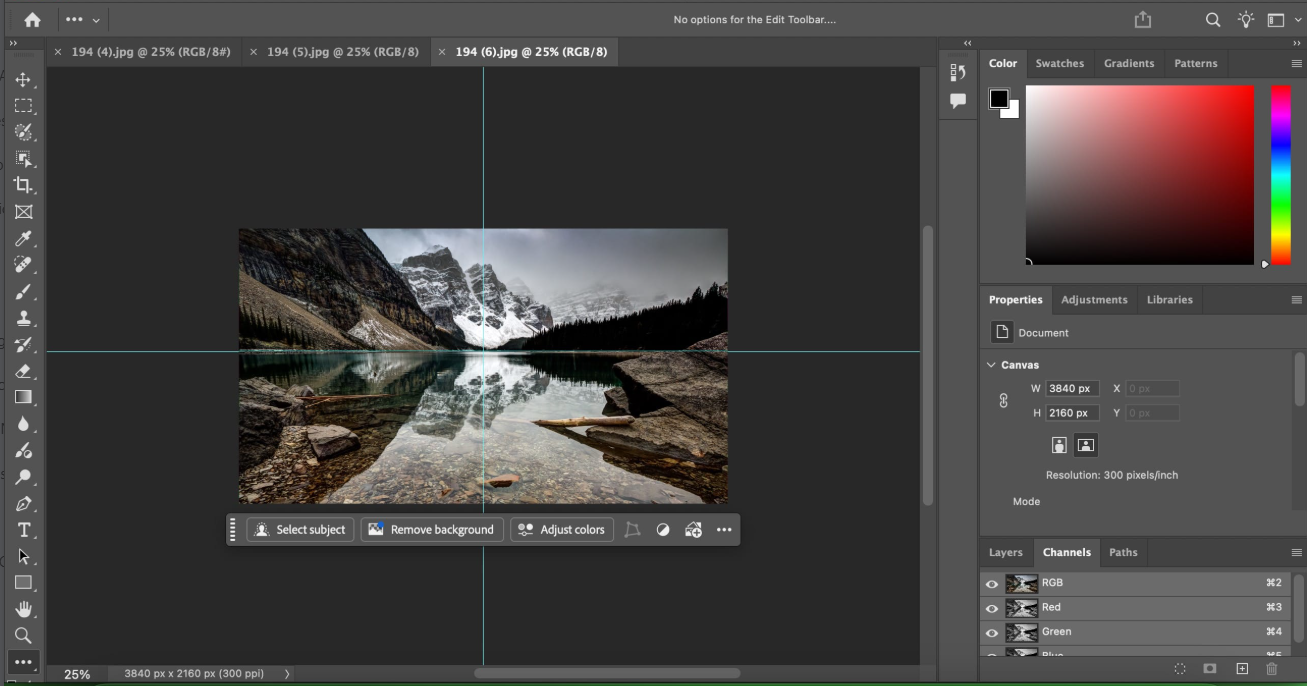Select the Horizontal Type tool
The height and width of the screenshot is (686, 1307).
point(23,530)
